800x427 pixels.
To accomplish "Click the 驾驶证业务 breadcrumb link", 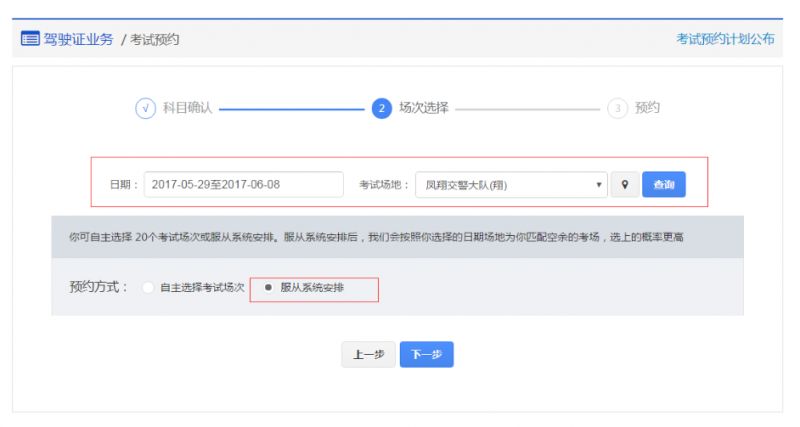I will tap(78, 39).
